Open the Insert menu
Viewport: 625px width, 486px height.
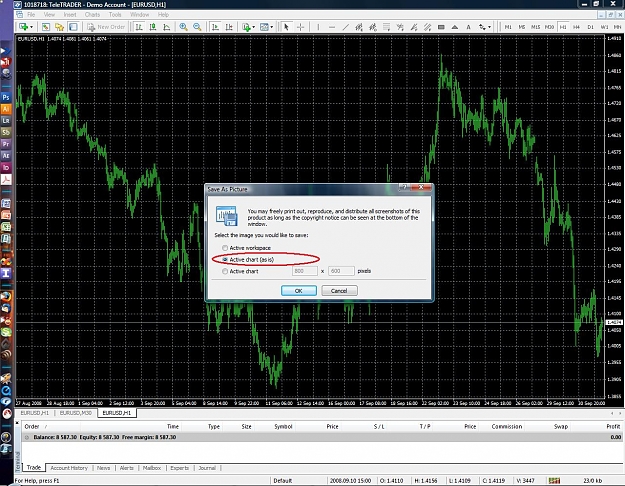click(70, 15)
